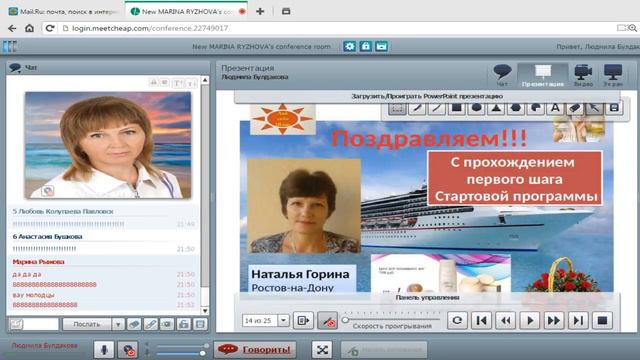
Task: Click the browser home icon
Action: pyautogui.click(x=29, y=28)
